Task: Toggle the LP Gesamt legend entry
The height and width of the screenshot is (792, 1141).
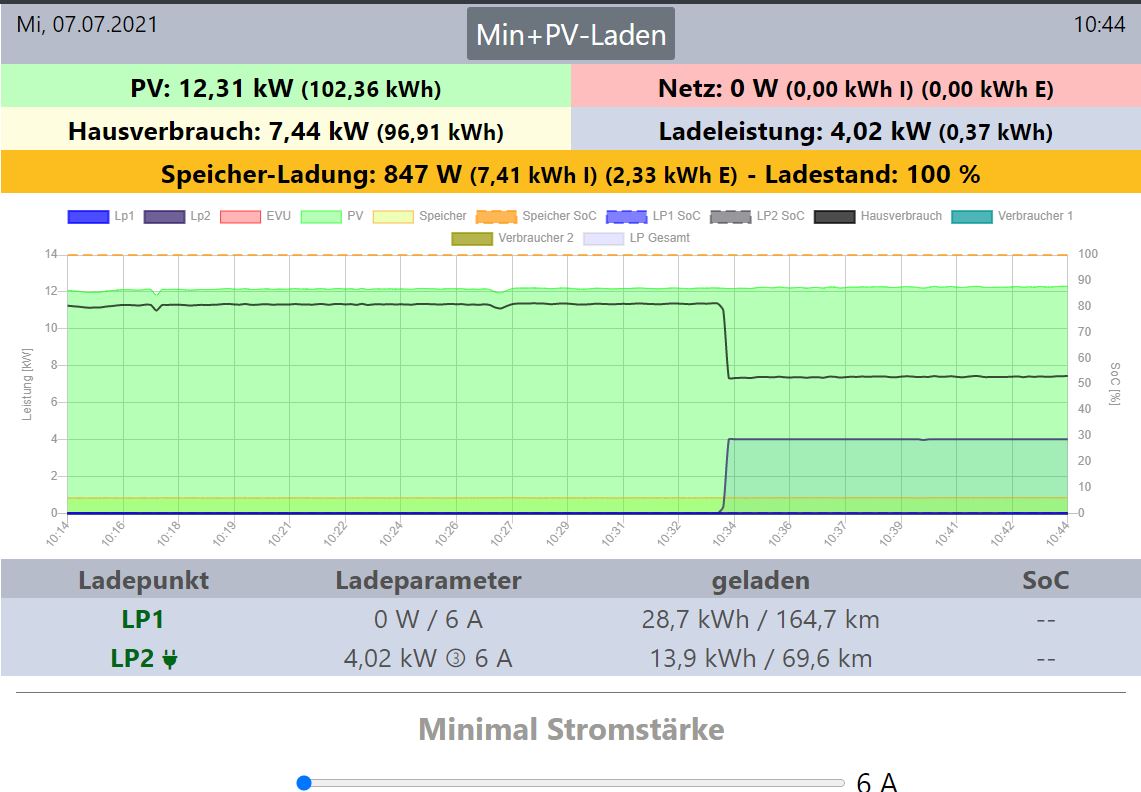Action: click(x=636, y=238)
